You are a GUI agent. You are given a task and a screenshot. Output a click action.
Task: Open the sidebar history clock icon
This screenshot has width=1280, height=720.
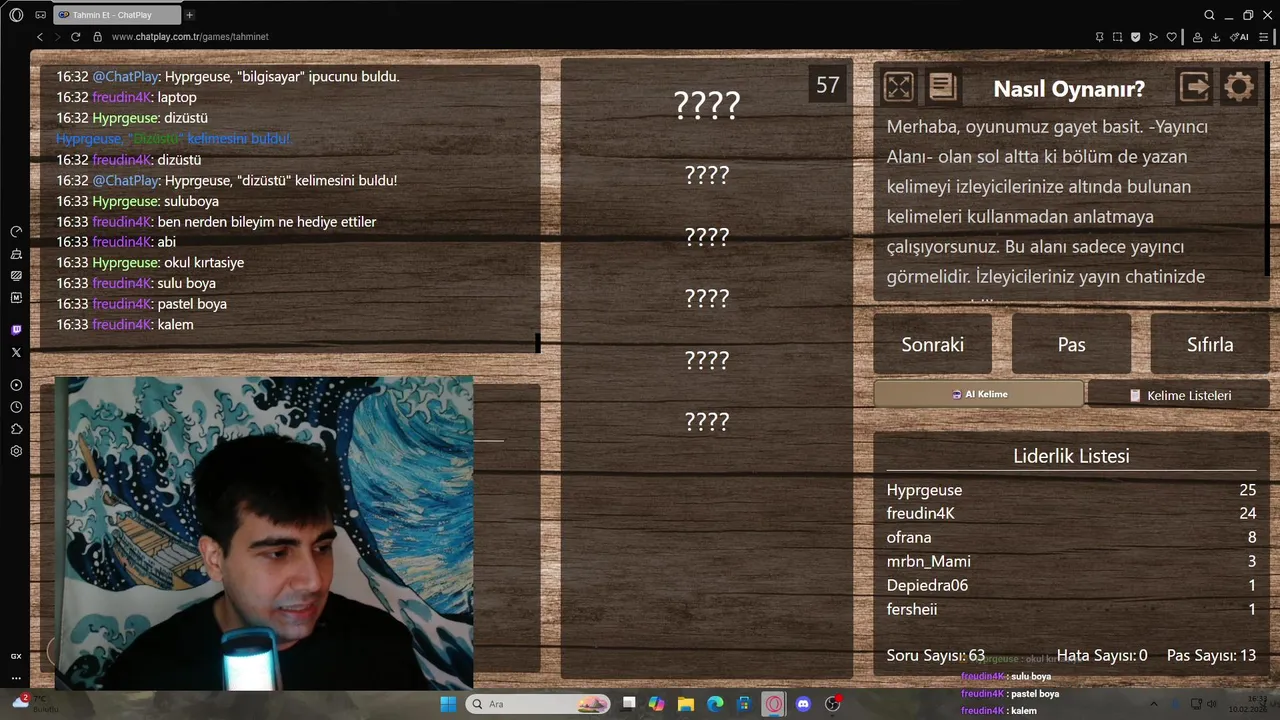[x=16, y=407]
